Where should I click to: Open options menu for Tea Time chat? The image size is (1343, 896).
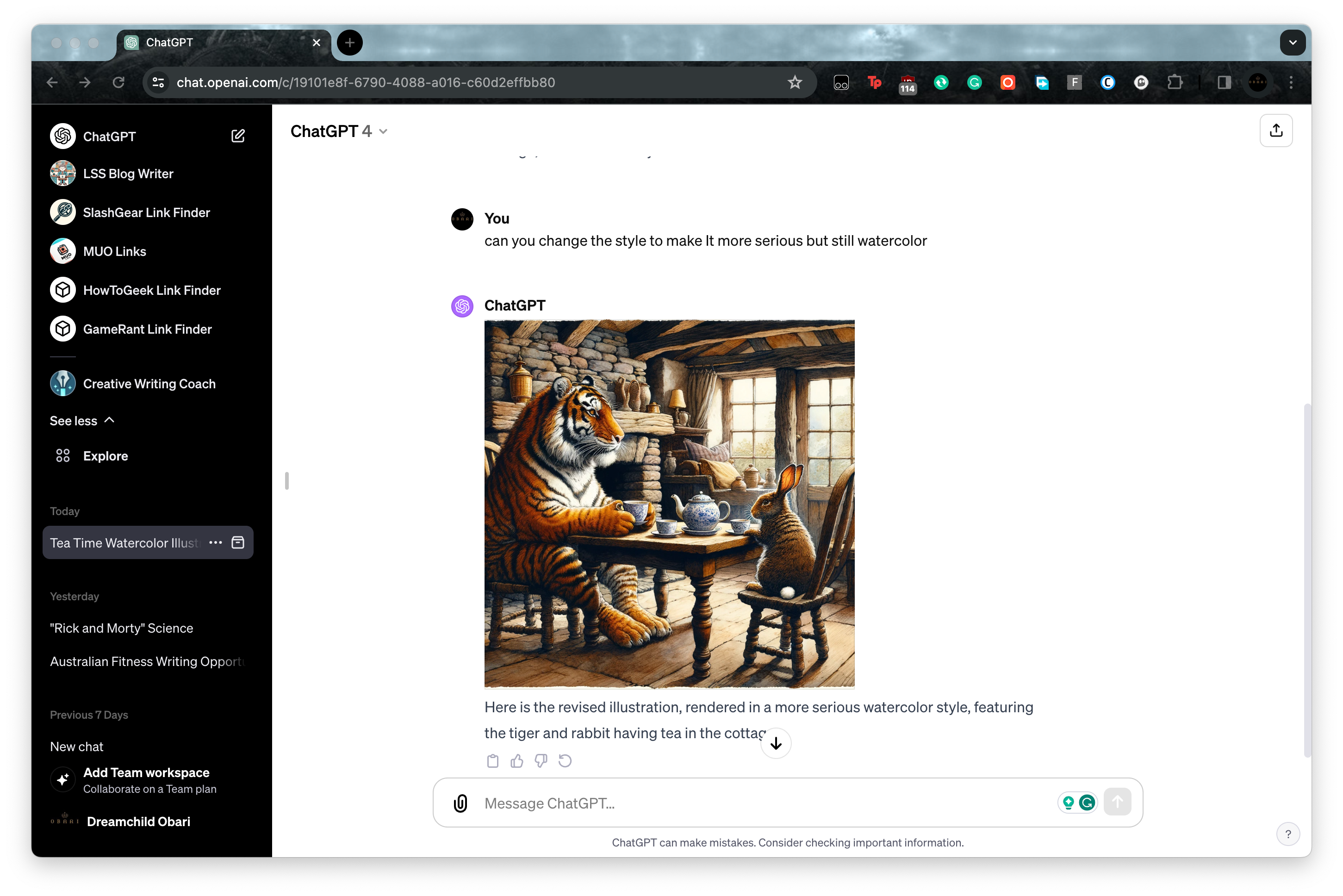(x=215, y=542)
